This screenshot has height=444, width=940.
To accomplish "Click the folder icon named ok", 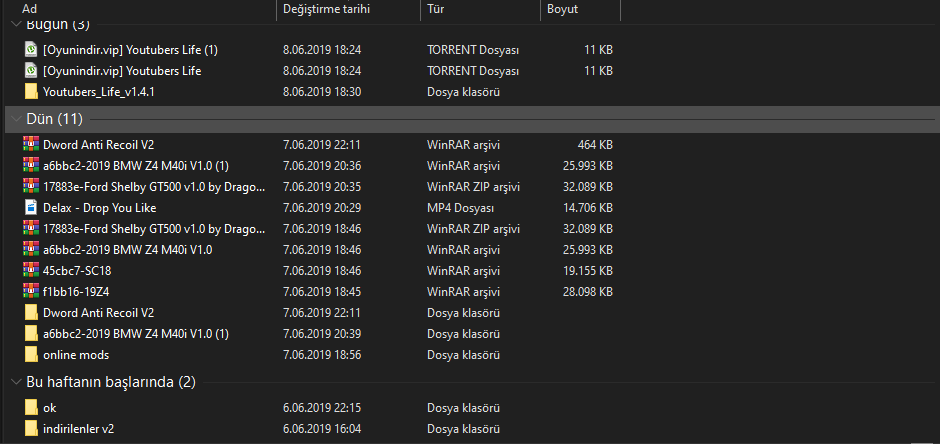I will [31, 407].
